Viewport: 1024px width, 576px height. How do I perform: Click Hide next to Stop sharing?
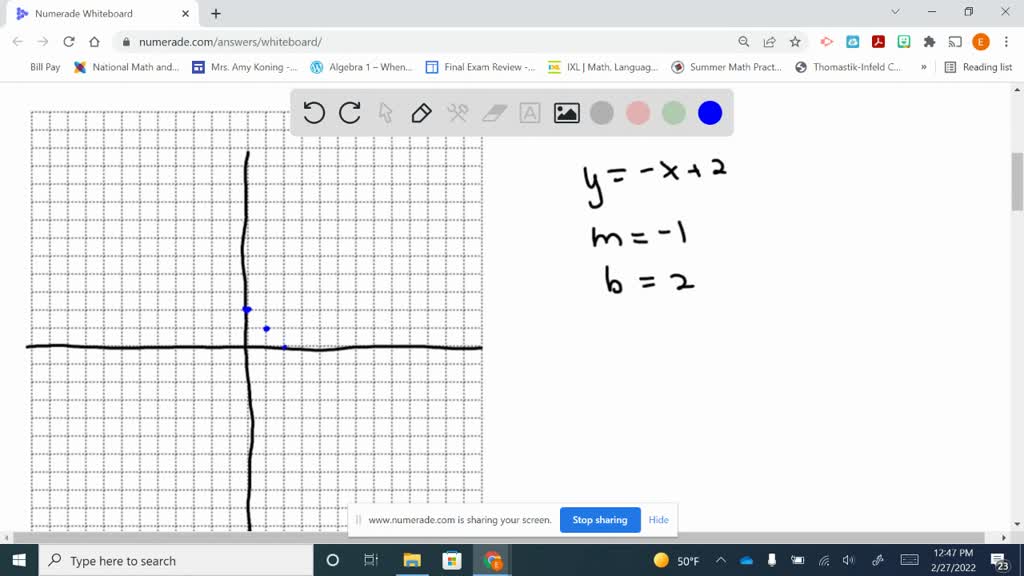click(658, 520)
